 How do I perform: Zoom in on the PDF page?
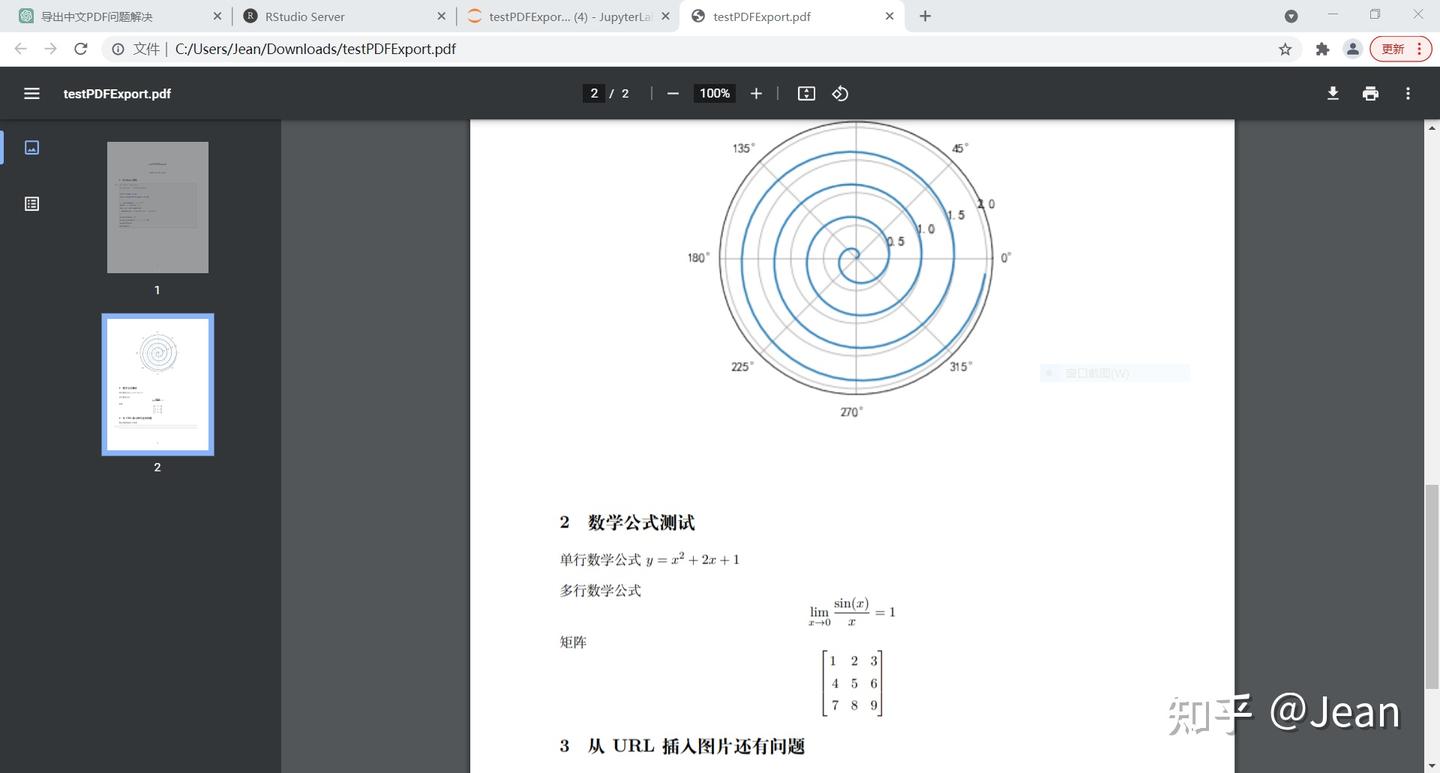click(x=756, y=93)
